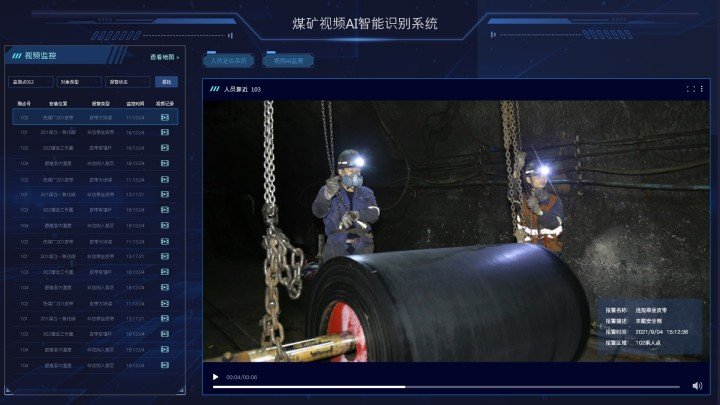Open the video panel more-options menu

[x=700, y=89]
